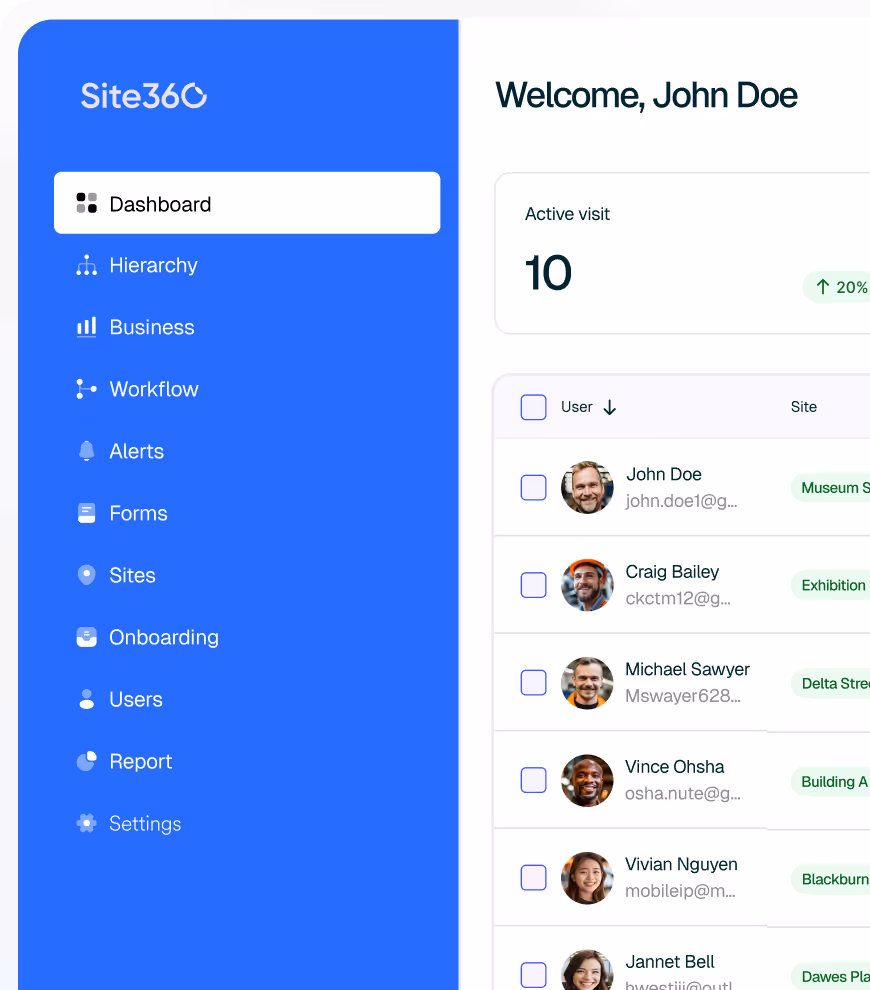Viewport: 870px width, 990px height.
Task: Click the Site column header
Action: (x=804, y=407)
